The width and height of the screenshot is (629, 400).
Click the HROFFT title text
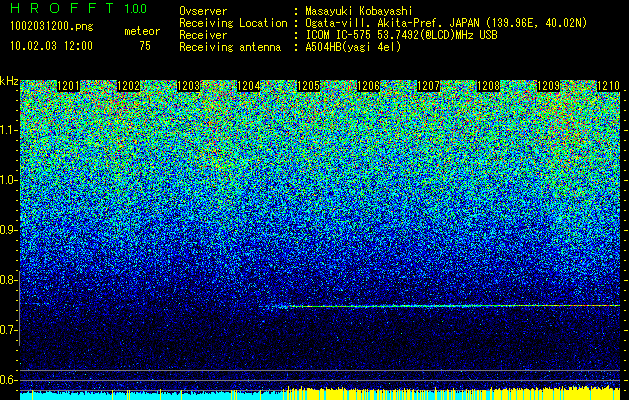coord(62,8)
